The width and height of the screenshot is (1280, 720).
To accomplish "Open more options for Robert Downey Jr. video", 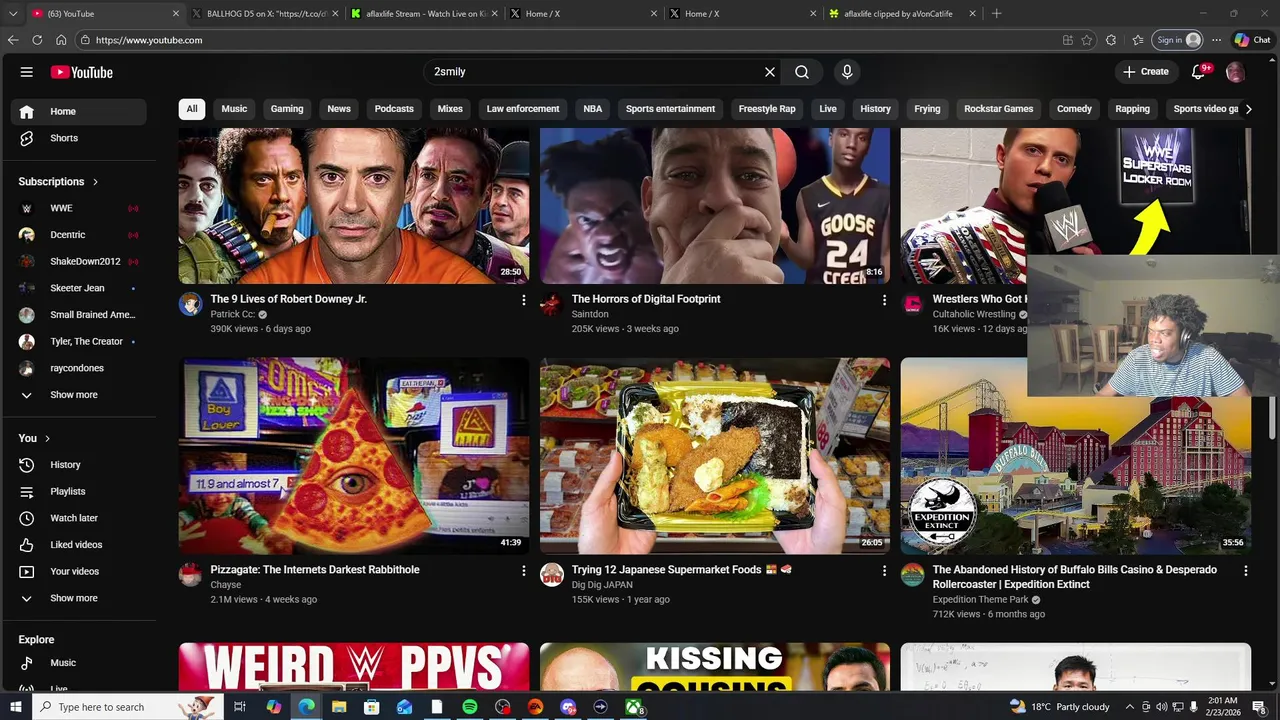I will [x=523, y=300].
